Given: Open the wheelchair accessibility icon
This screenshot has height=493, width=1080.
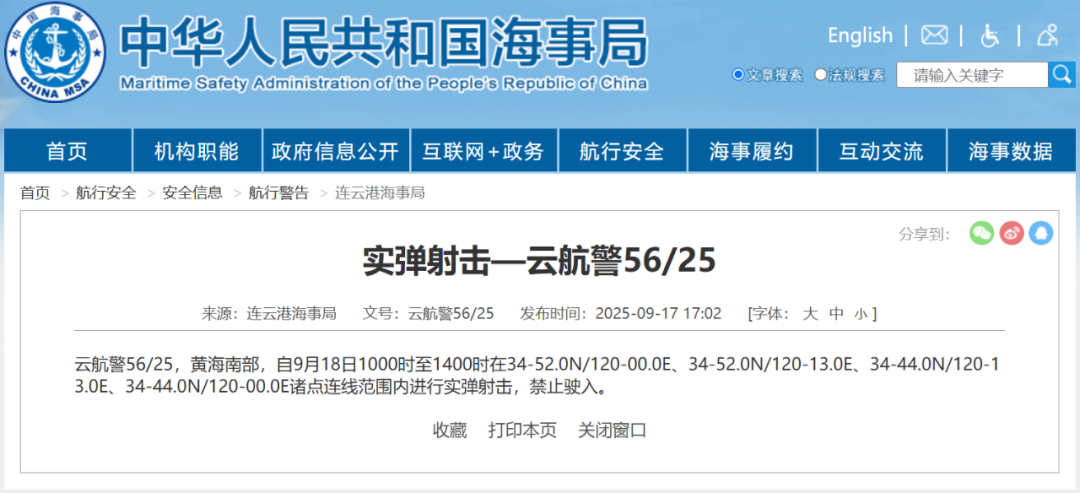Looking at the screenshot, I should coord(990,35).
